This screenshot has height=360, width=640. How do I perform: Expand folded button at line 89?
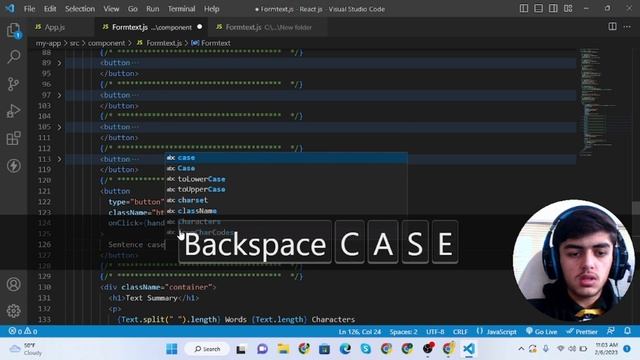(x=59, y=63)
